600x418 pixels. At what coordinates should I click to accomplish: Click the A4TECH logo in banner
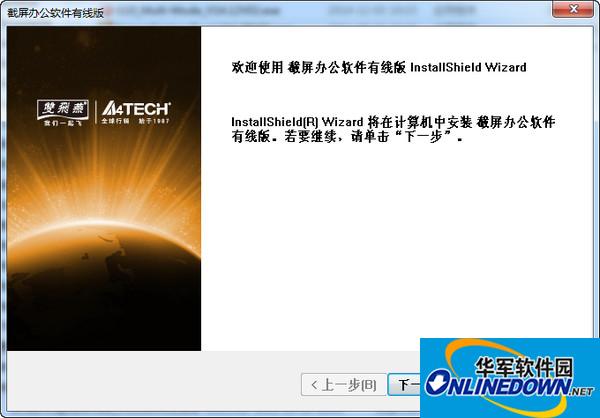point(136,113)
